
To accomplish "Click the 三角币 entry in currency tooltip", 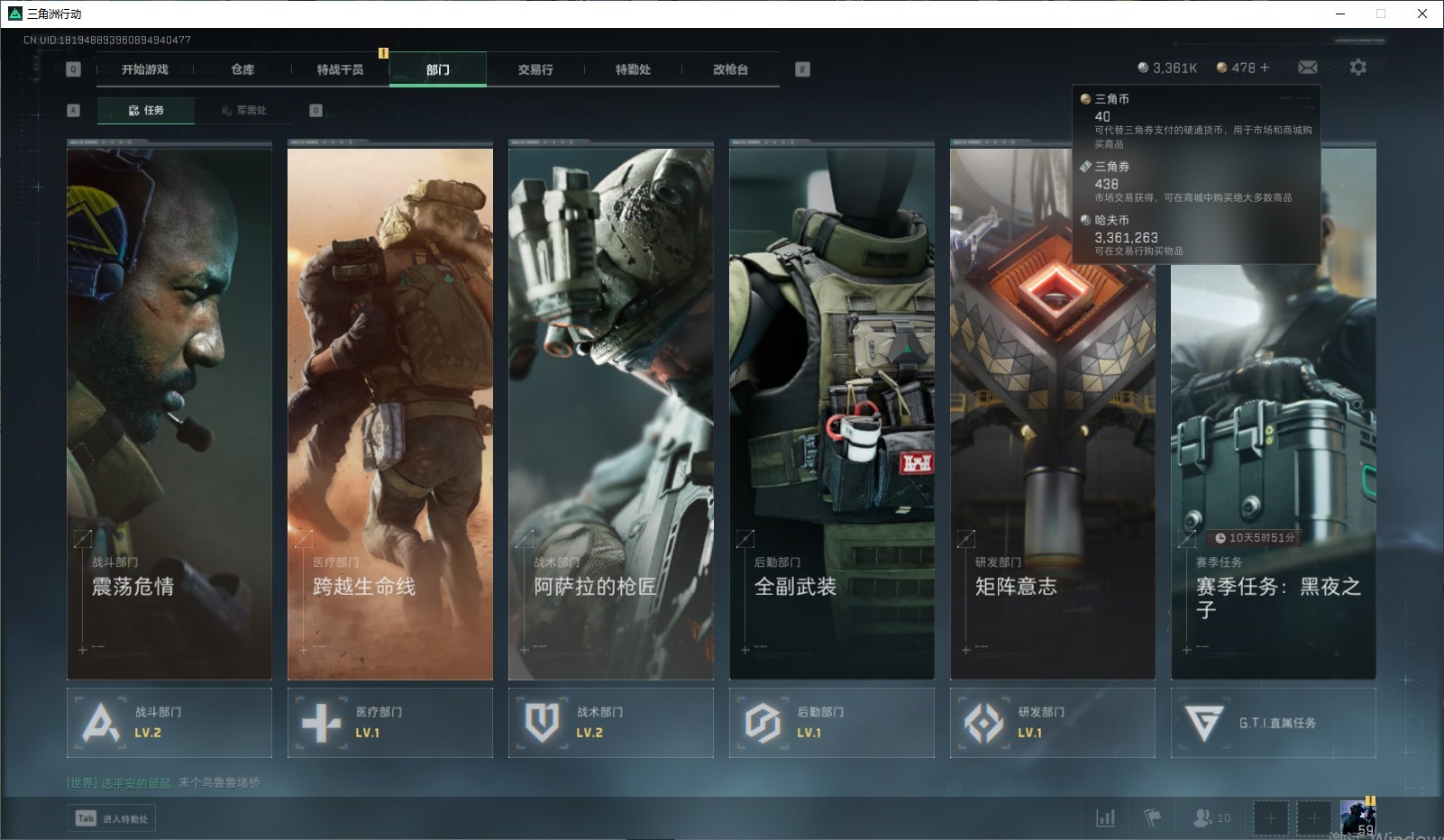I will 1196,121.
